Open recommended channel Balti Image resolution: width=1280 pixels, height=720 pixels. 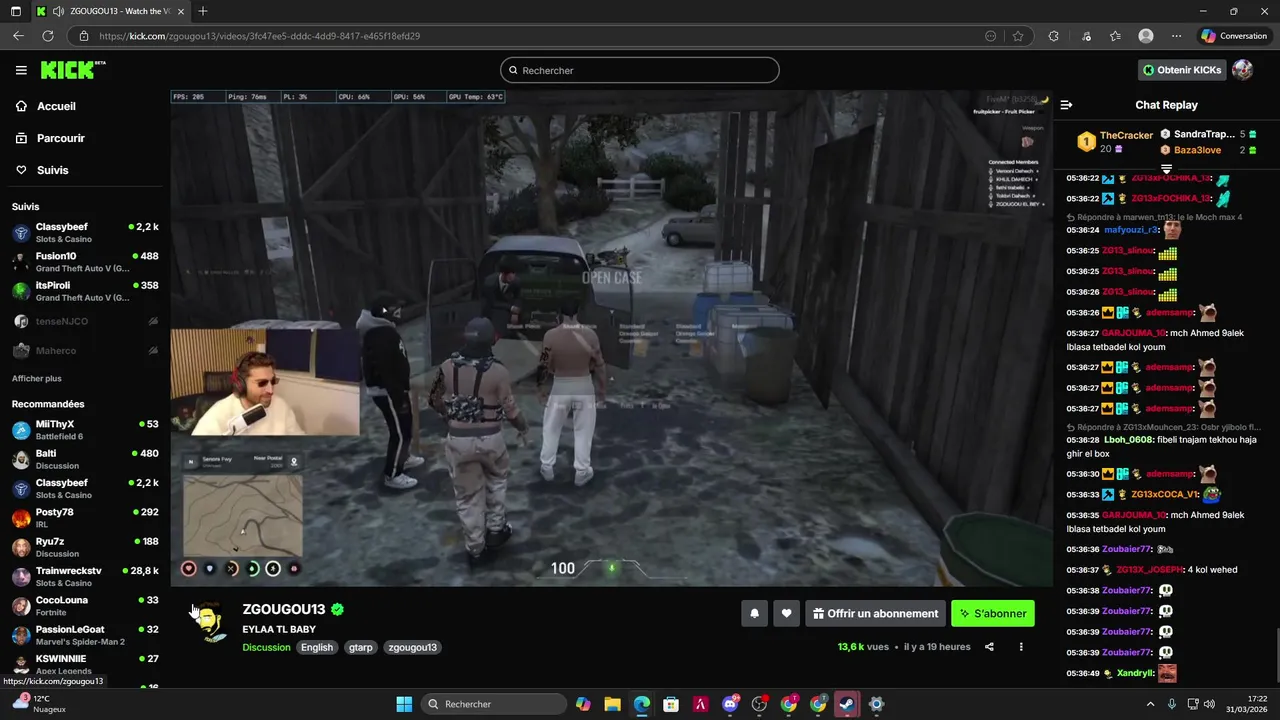85,459
